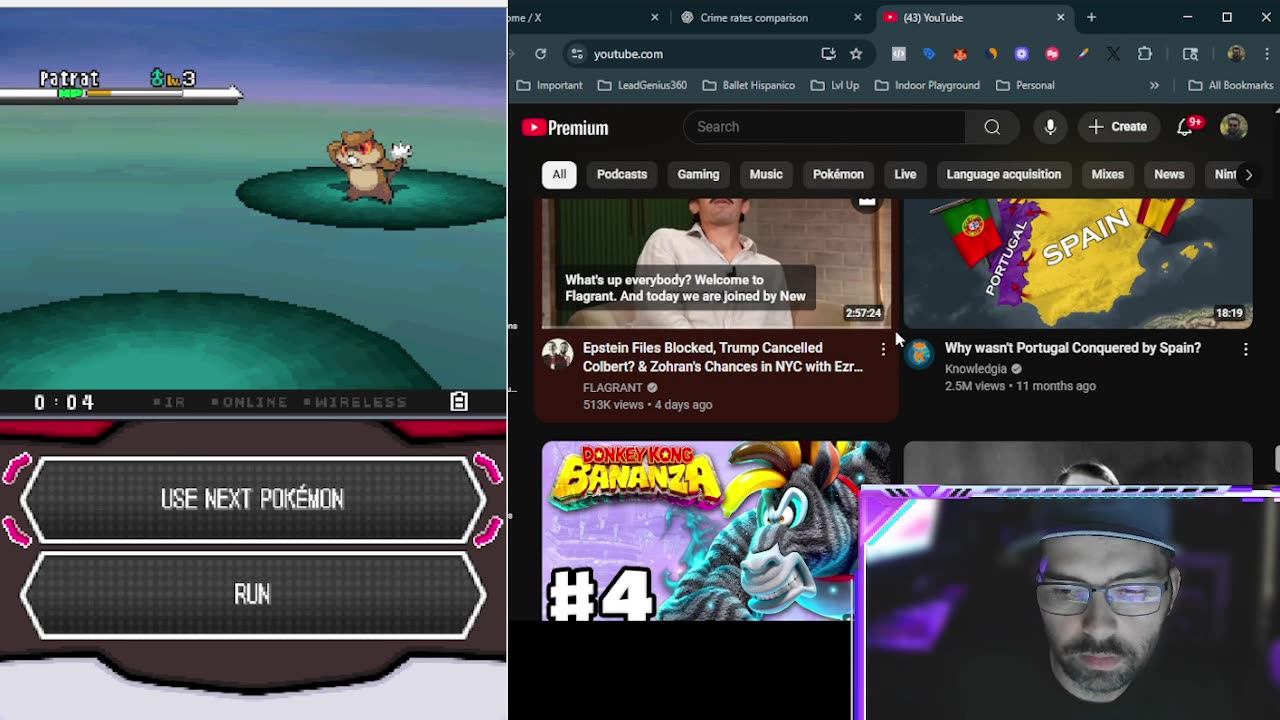Select the Music filter chip
The height and width of the screenshot is (720, 1280).
coord(766,174)
